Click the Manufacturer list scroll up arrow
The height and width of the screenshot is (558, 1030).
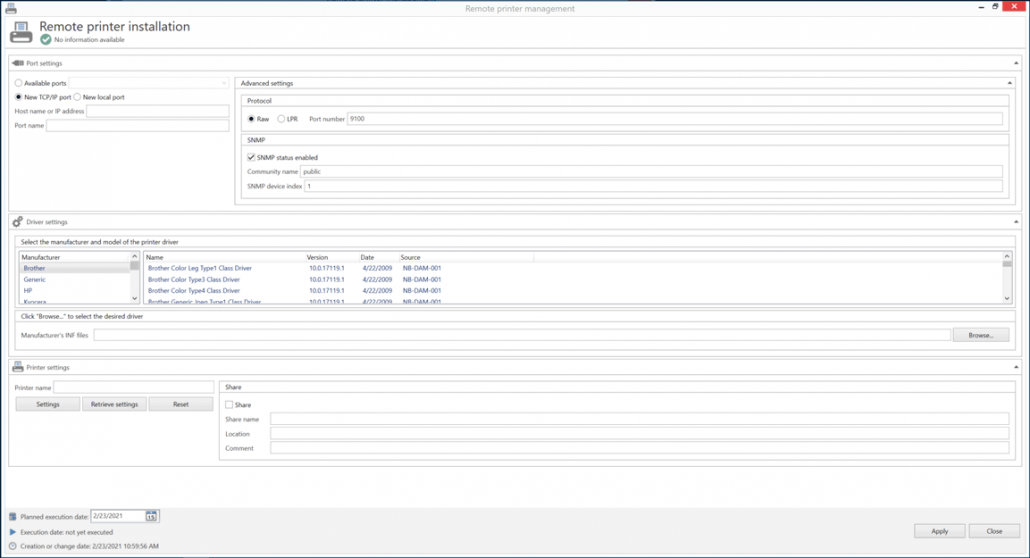pos(135,256)
